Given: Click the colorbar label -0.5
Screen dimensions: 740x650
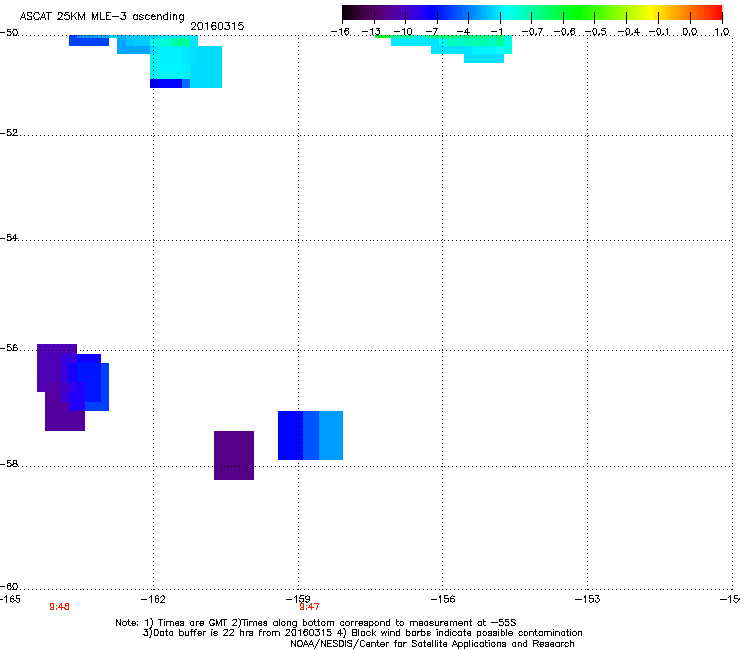Looking at the screenshot, I should coord(596,32).
